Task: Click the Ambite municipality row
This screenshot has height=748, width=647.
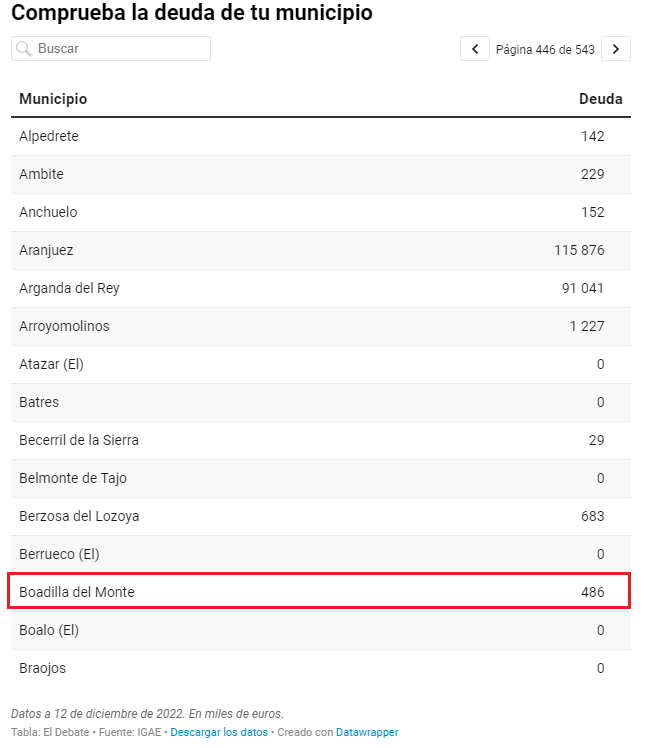Action: coord(321,174)
